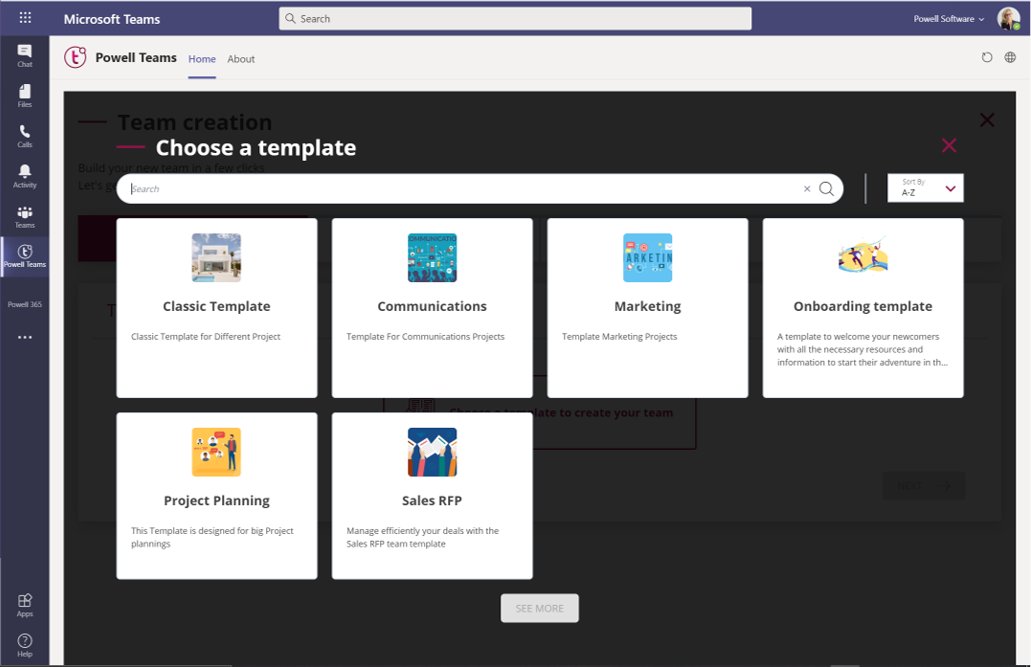Click 'Template Marketing Projects' description
The image size is (1031, 667).
619,336
